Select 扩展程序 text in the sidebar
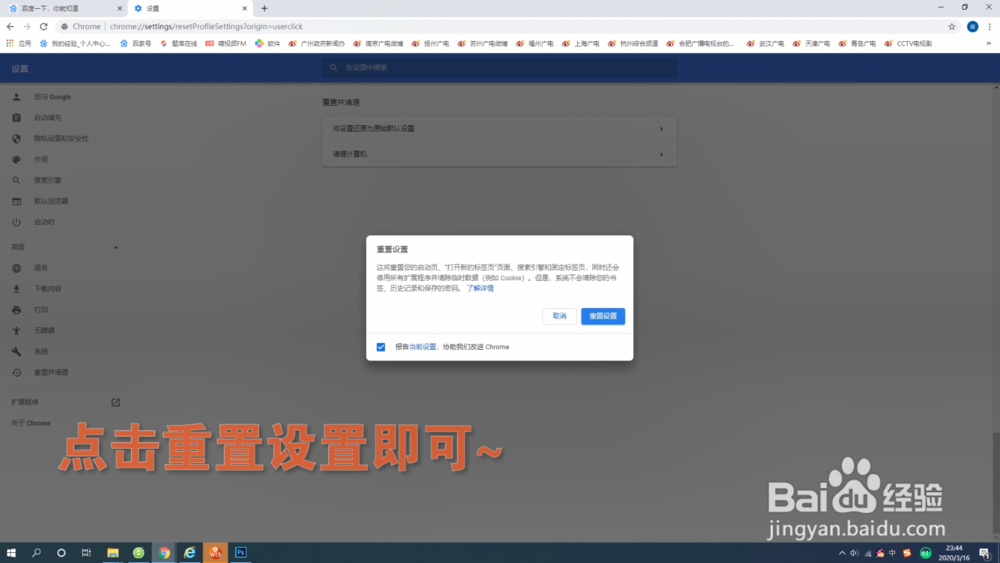This screenshot has height=563, width=1000. pos(25,402)
